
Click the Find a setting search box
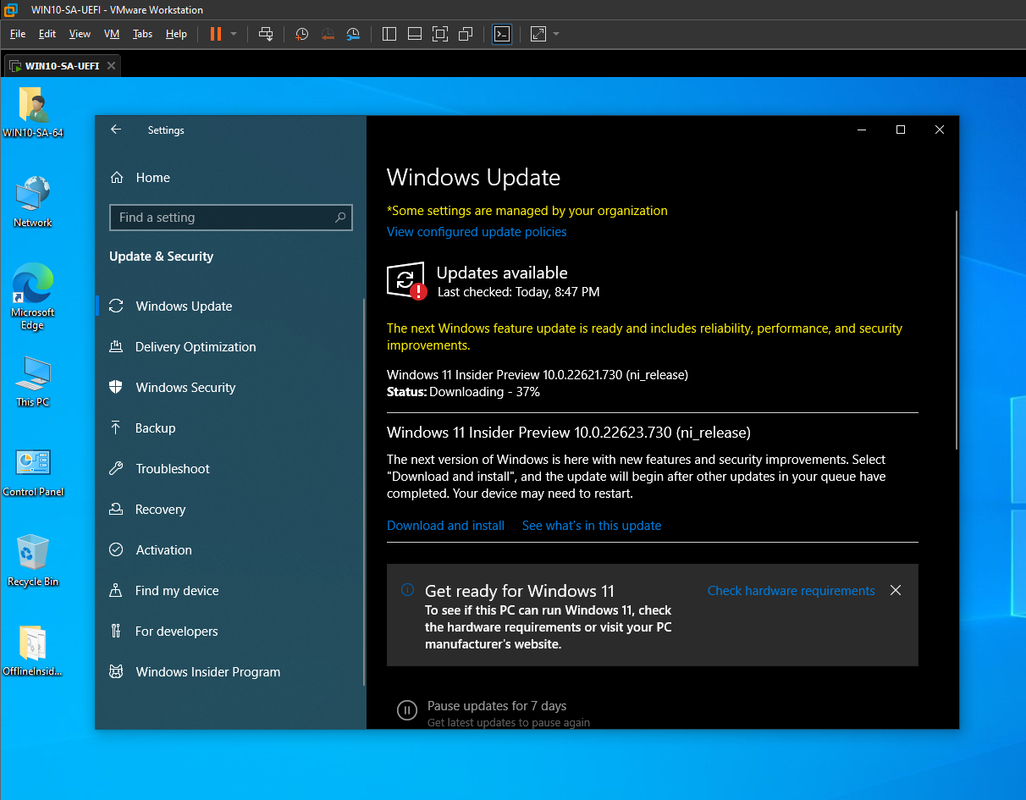tap(231, 217)
